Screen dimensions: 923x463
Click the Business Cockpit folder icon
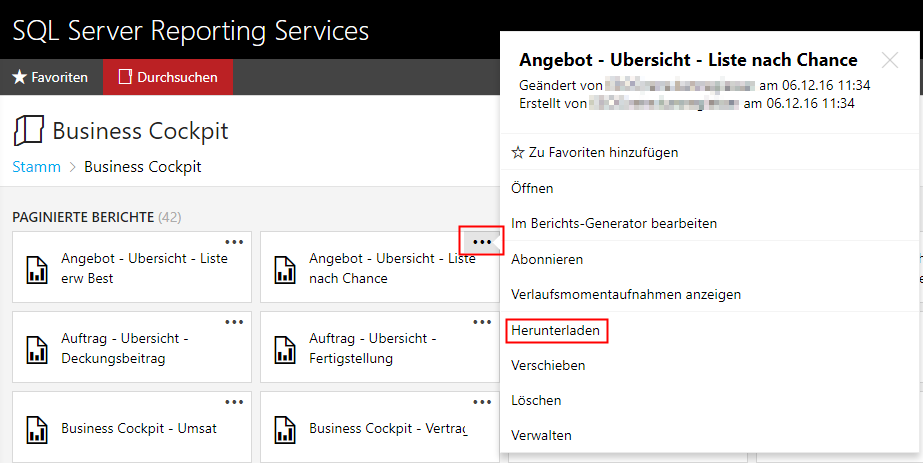point(28,131)
